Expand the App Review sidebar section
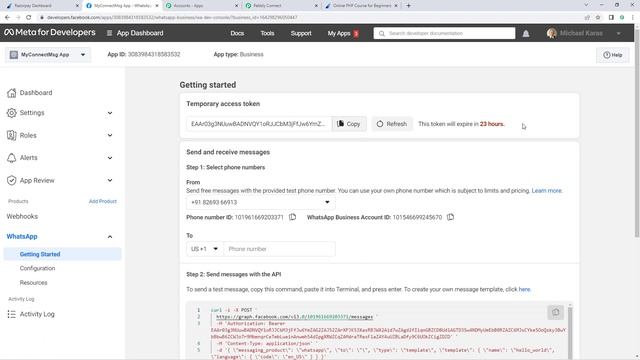 [110, 180]
